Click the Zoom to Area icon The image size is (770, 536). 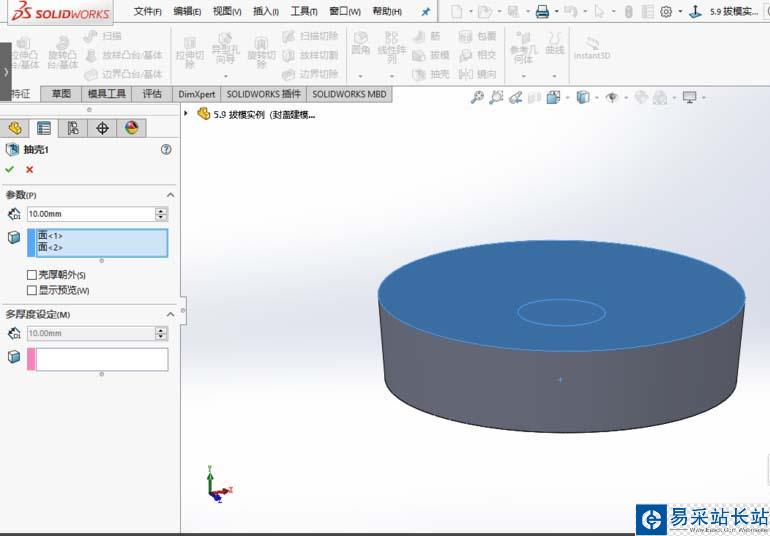pos(496,97)
